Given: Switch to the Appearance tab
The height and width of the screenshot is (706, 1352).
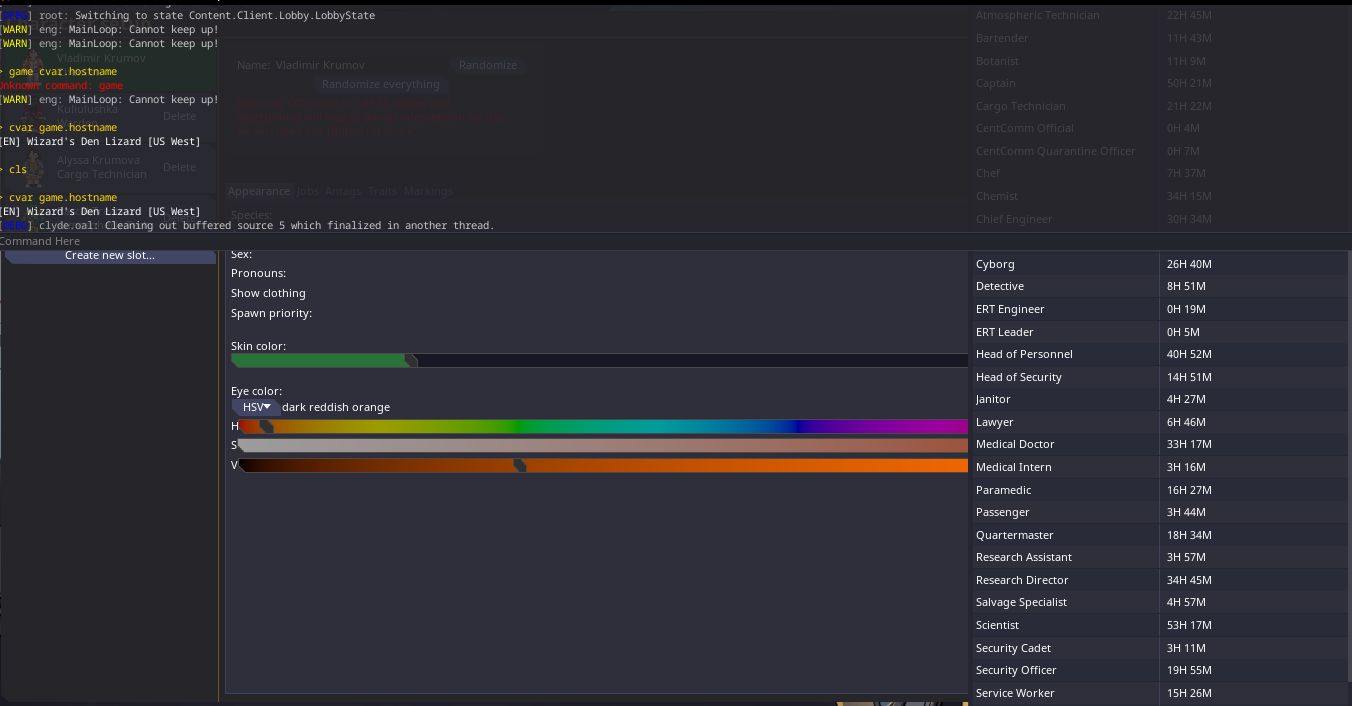Looking at the screenshot, I should coord(258,191).
